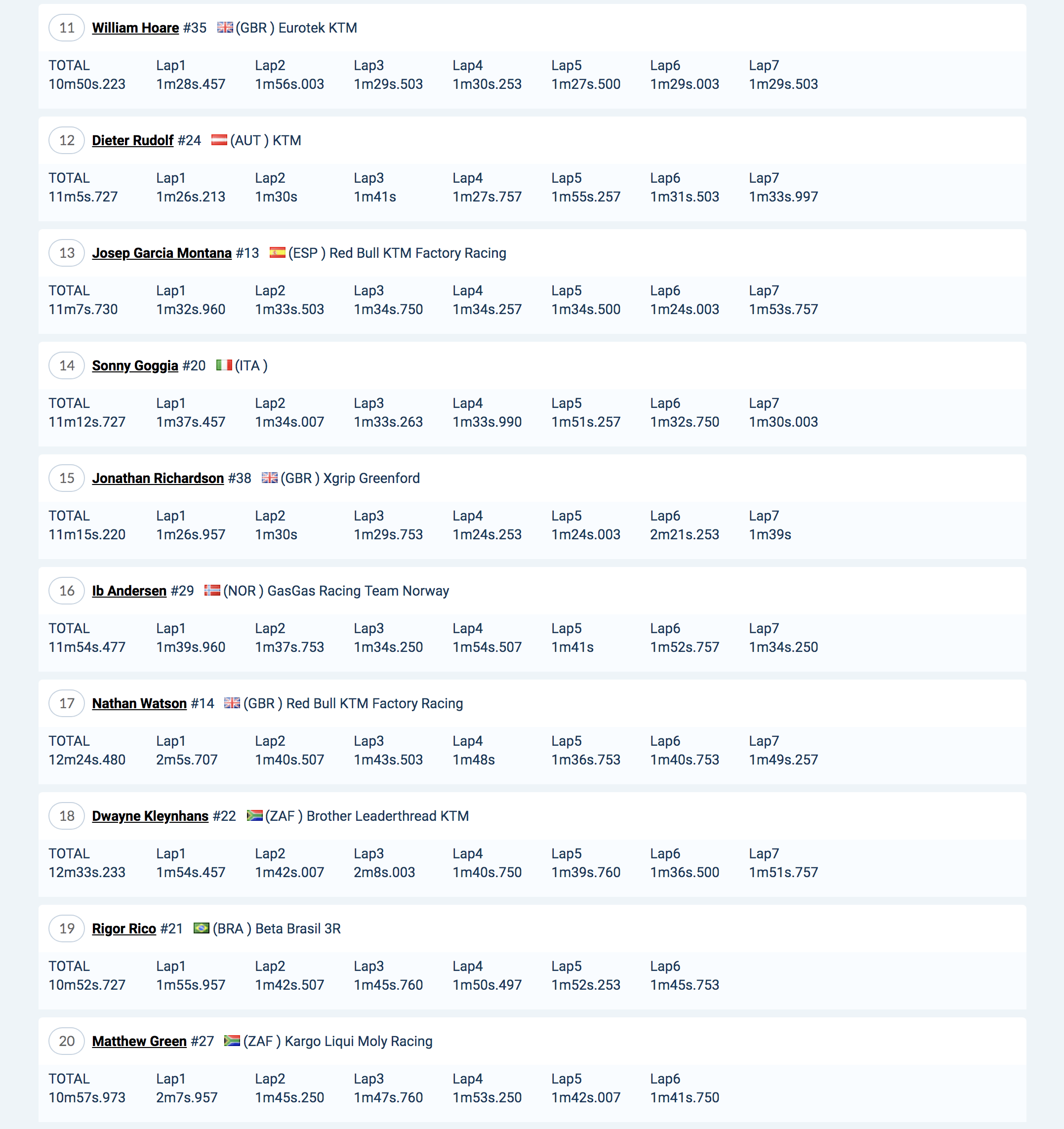The image size is (1064, 1129).
Task: Click South African flag beside Matthew Green
Action: pyautogui.click(x=231, y=1041)
